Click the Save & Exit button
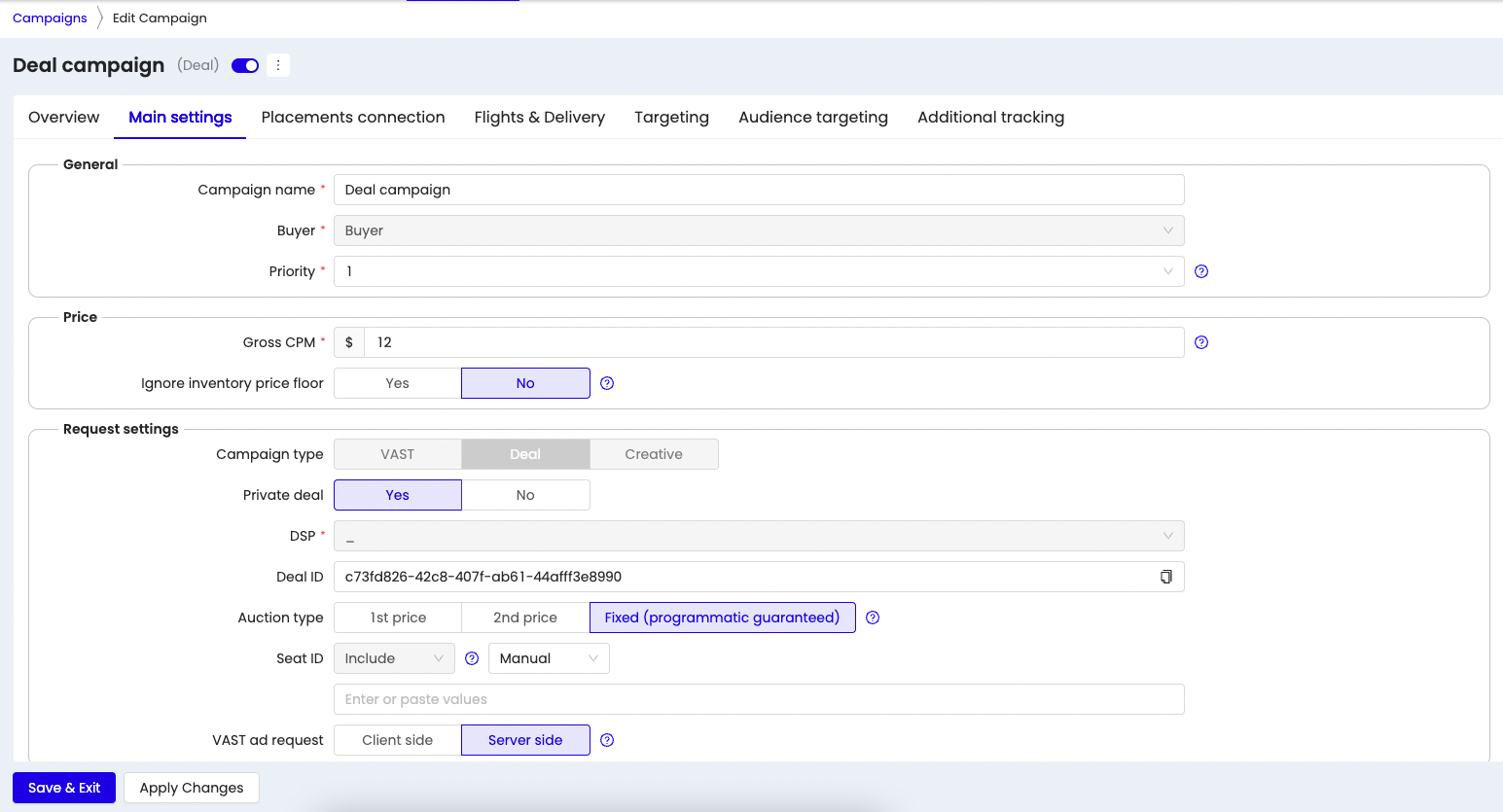This screenshot has height=812, width=1503. click(x=64, y=788)
